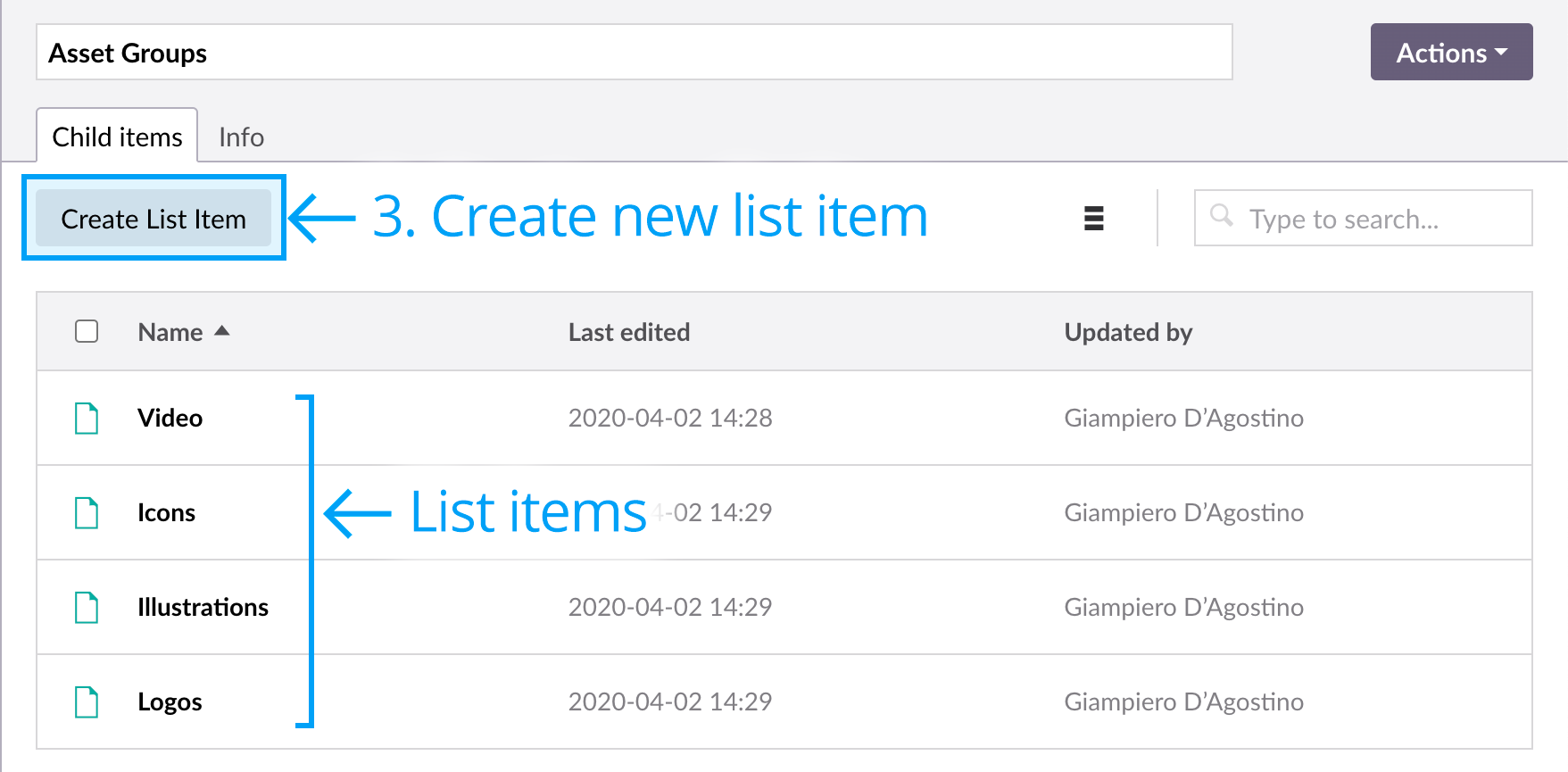Select the Icons document icon
Screen dimensions: 1568x772
[87, 512]
